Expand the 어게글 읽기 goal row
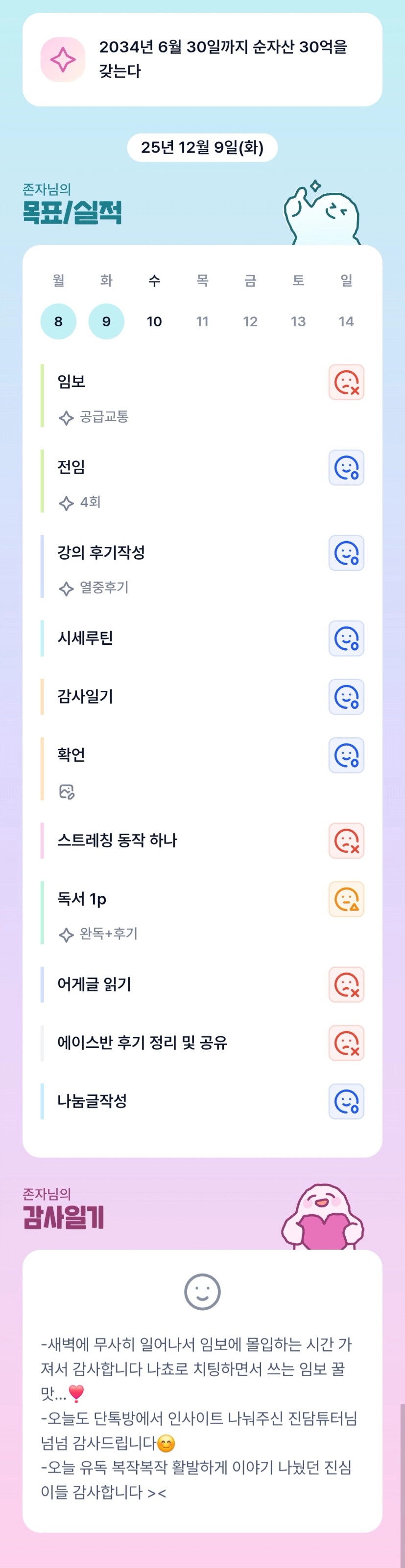 coord(95,984)
